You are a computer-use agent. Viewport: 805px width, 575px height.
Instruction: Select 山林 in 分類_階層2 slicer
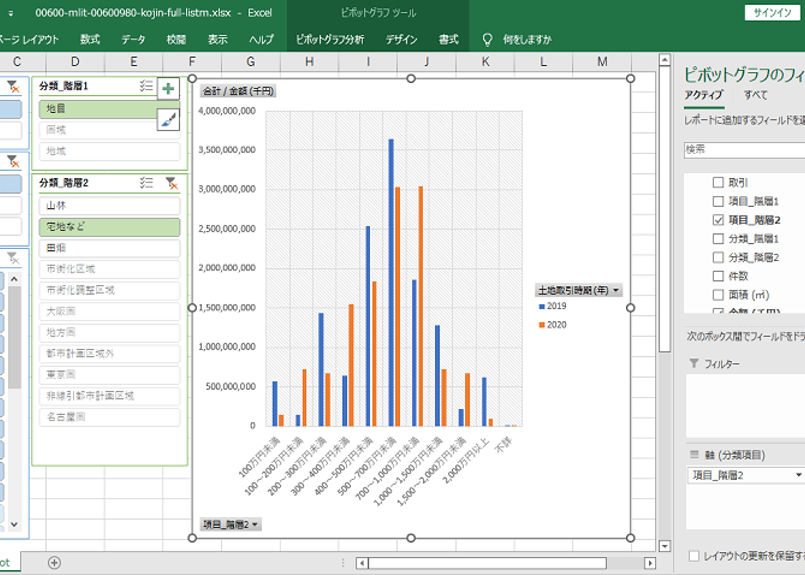(110, 204)
